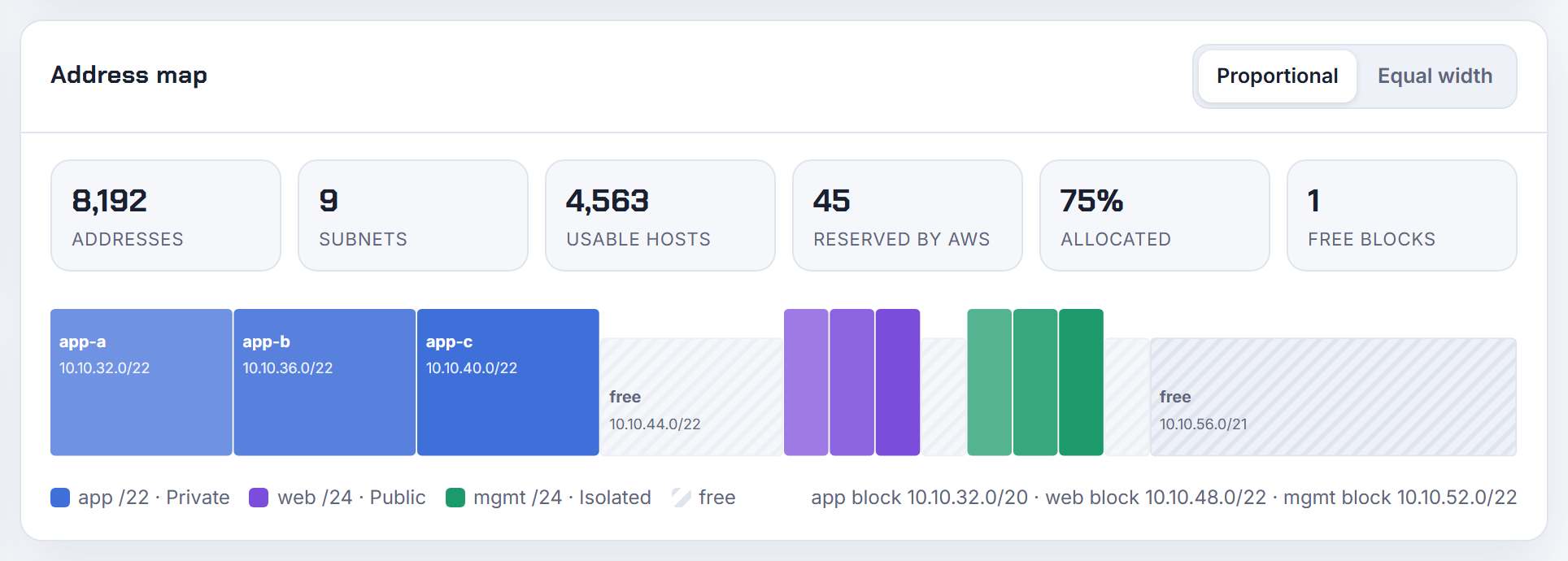Switch to Equal width view
The width and height of the screenshot is (1568, 561).
pyautogui.click(x=1435, y=76)
